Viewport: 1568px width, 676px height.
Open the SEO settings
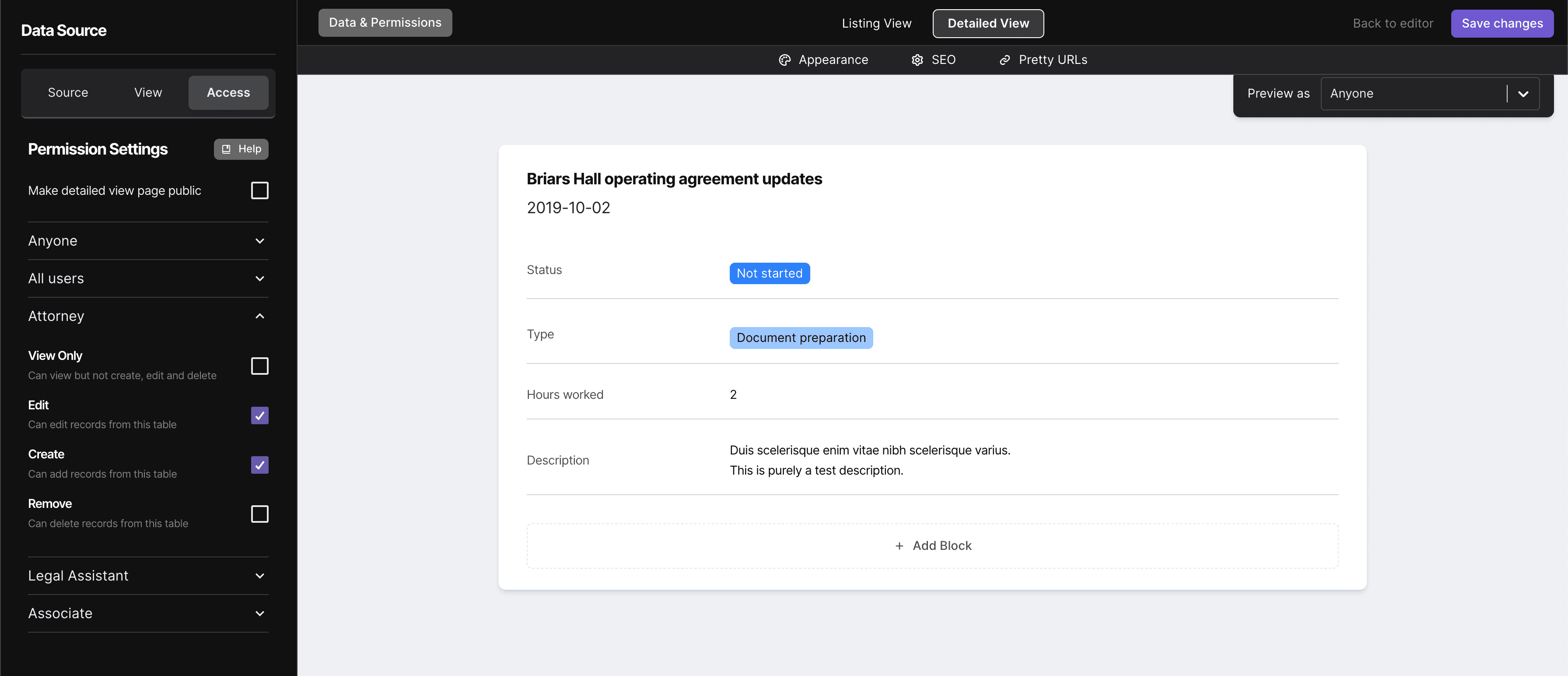pyautogui.click(x=934, y=60)
